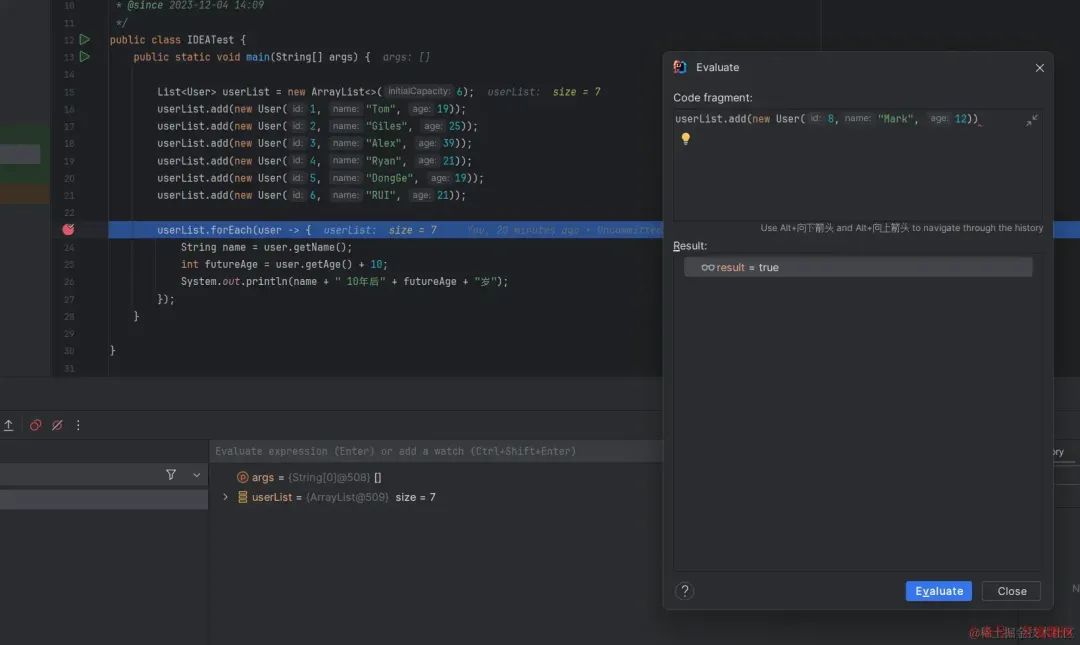The height and width of the screenshot is (645, 1080).
Task: Click into the Code fragment text area
Action: pos(858,165)
